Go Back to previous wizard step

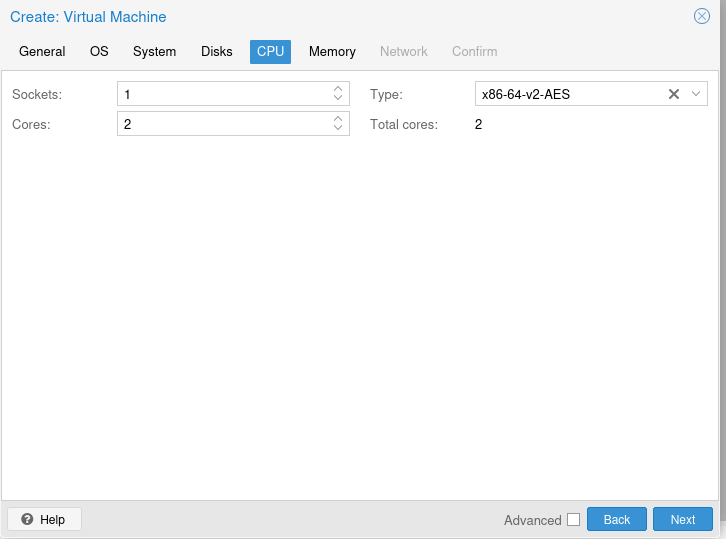tap(617, 519)
